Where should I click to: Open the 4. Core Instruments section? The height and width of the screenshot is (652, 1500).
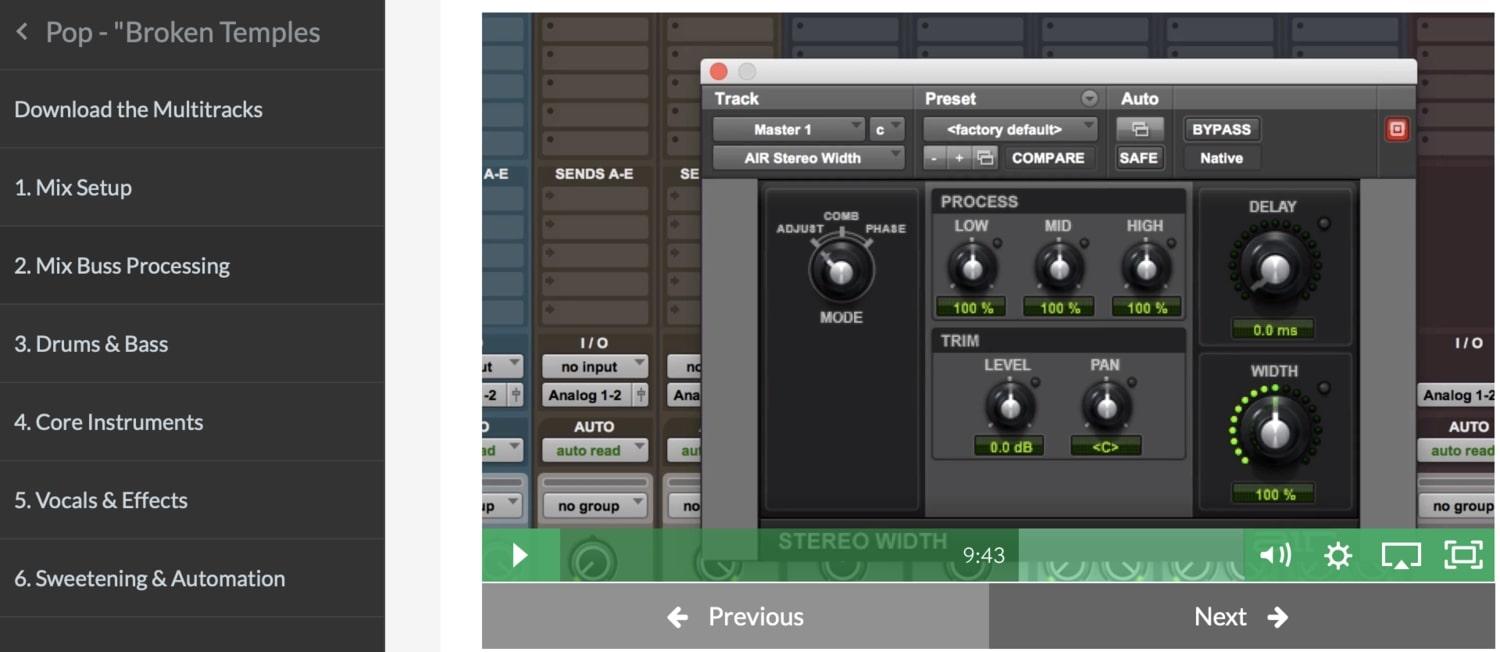(192, 421)
